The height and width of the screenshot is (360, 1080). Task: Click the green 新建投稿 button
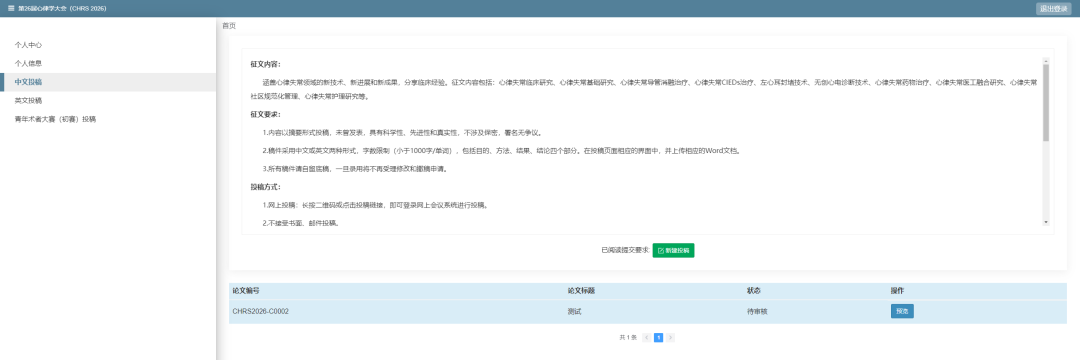673,251
